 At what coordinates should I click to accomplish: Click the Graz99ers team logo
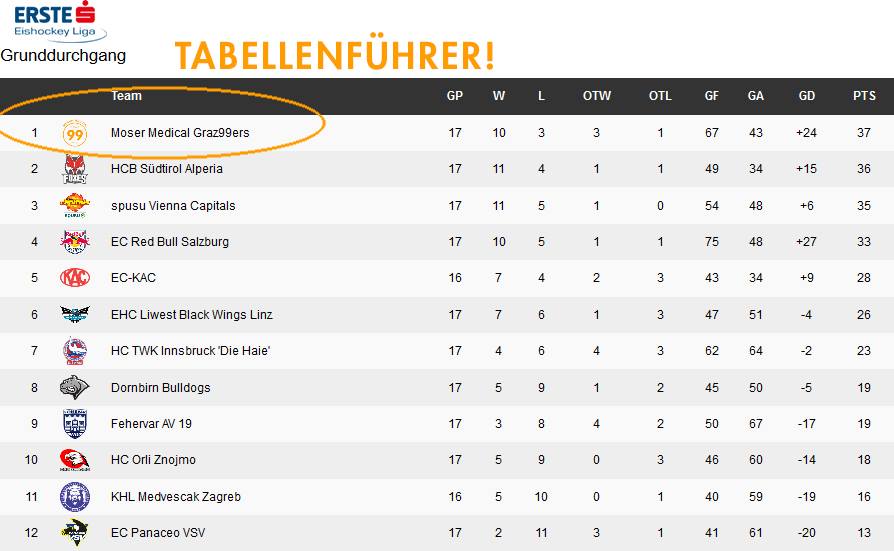point(75,133)
